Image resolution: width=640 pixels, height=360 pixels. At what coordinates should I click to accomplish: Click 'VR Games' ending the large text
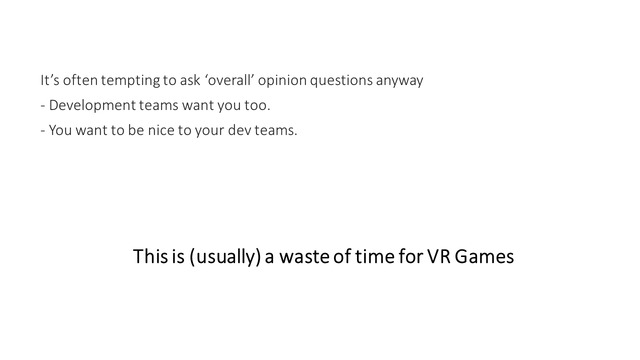point(471,256)
